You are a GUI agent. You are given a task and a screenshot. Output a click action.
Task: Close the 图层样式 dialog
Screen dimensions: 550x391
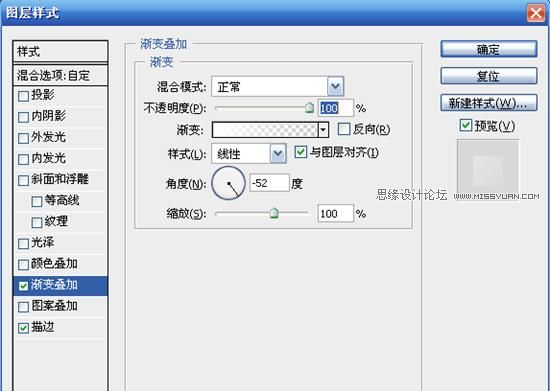pos(536,13)
